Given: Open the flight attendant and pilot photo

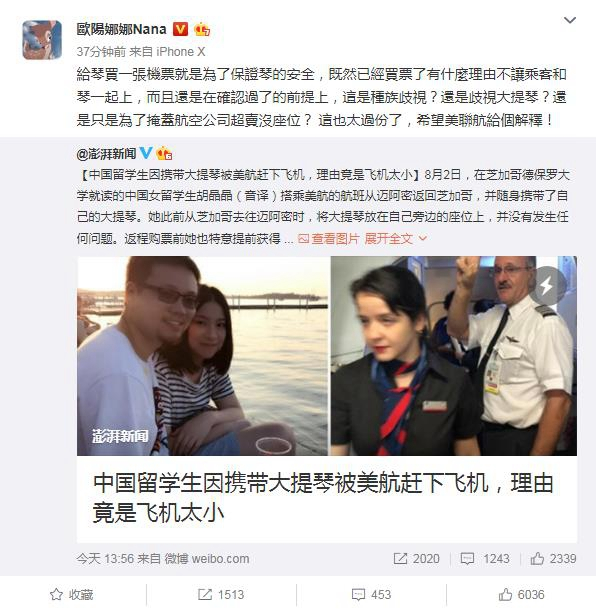Looking at the screenshot, I should pyautogui.click(x=454, y=356).
